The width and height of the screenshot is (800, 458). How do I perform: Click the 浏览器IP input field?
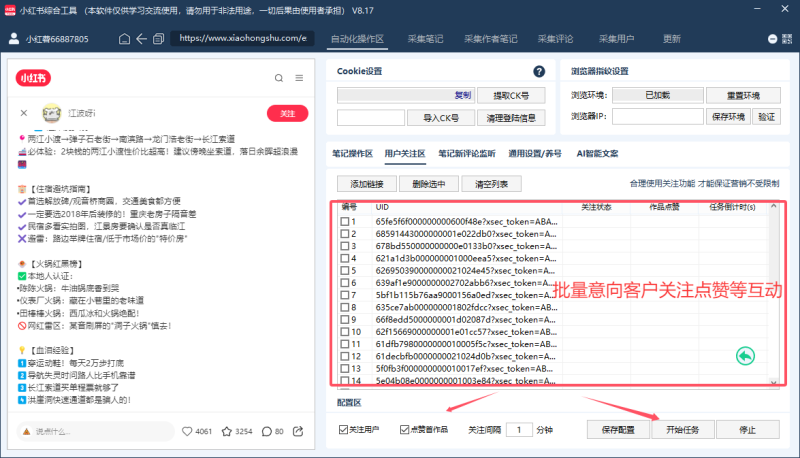click(658, 116)
